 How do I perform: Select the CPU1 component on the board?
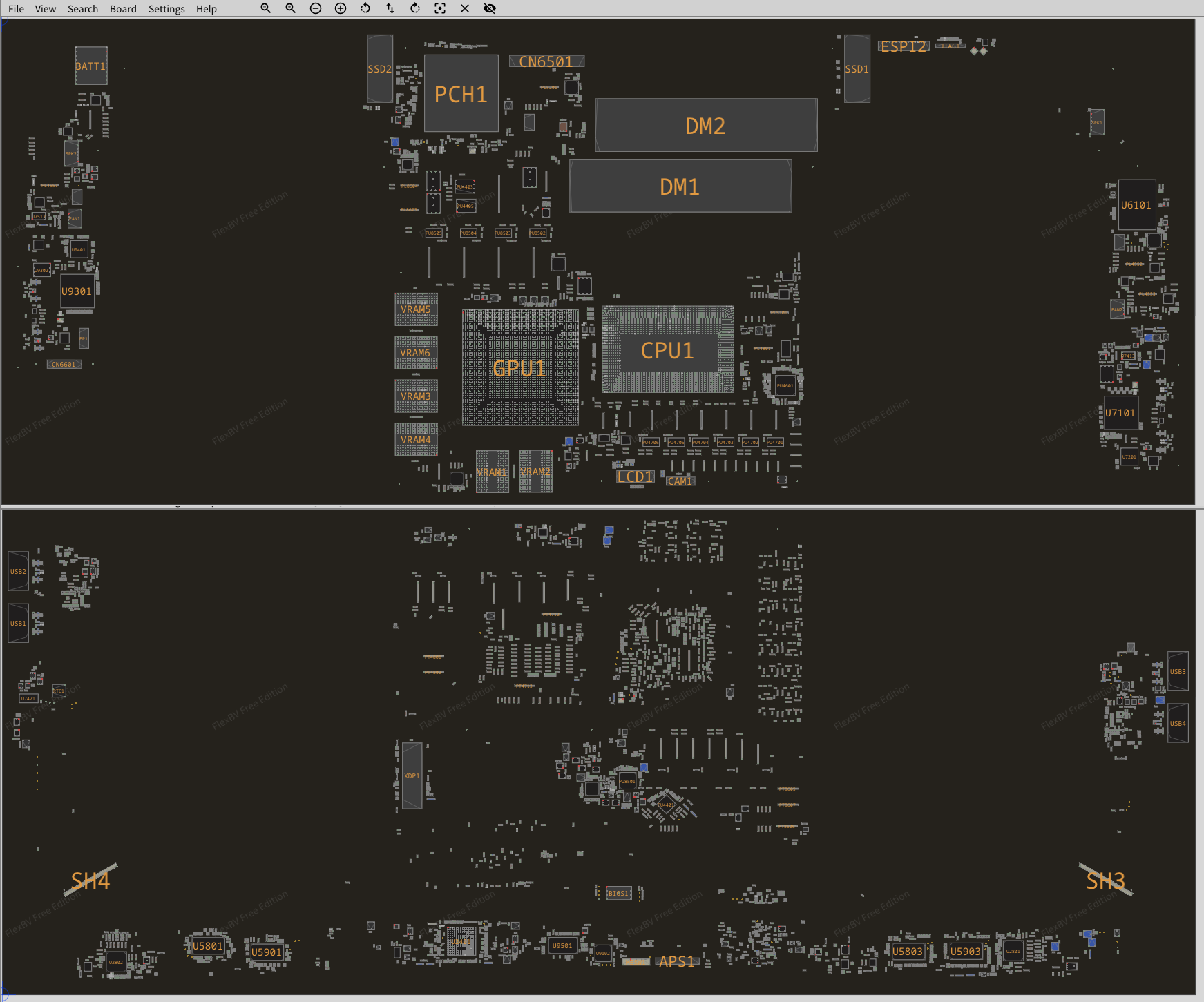tap(667, 350)
